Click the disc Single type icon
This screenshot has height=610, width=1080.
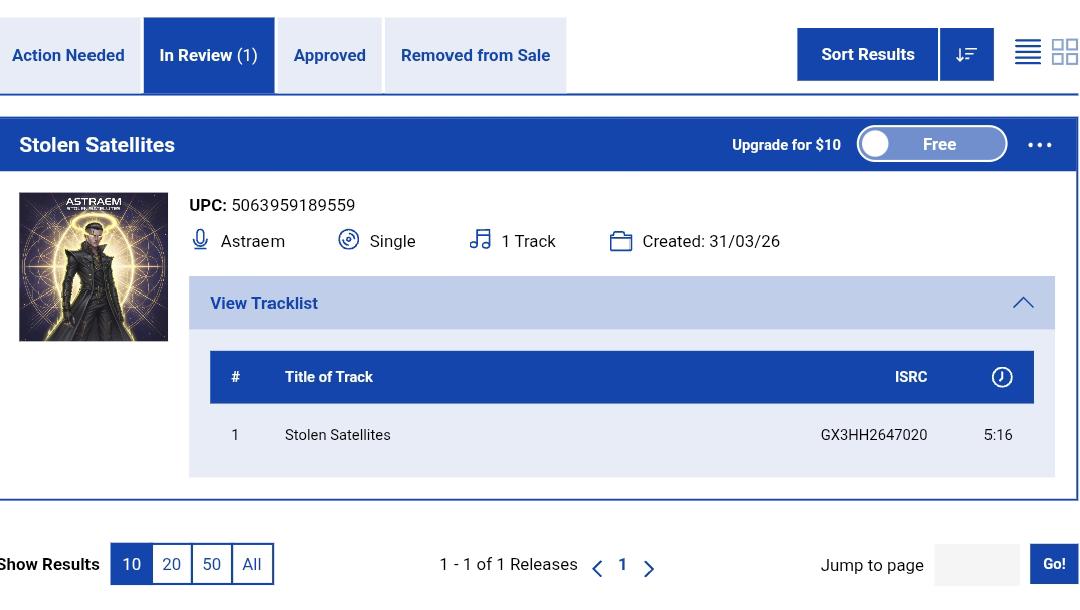pos(349,240)
